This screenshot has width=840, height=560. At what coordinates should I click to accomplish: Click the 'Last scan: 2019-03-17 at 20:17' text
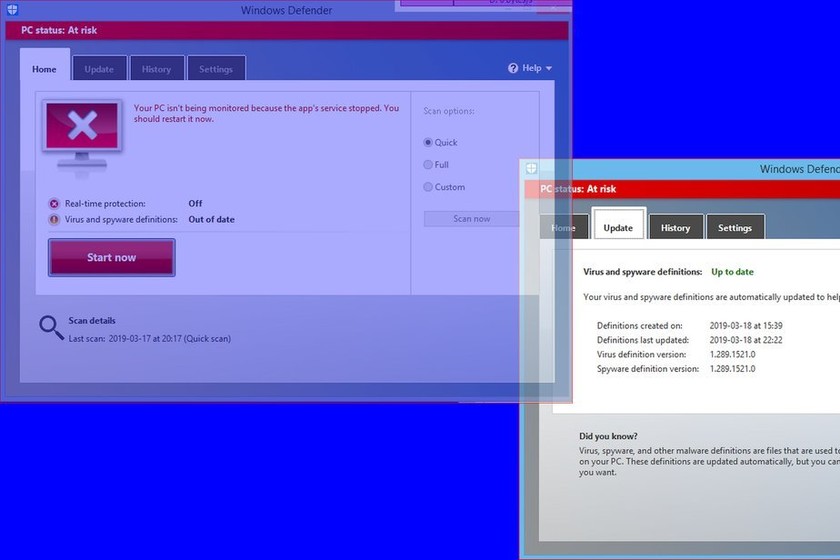[x=149, y=339]
